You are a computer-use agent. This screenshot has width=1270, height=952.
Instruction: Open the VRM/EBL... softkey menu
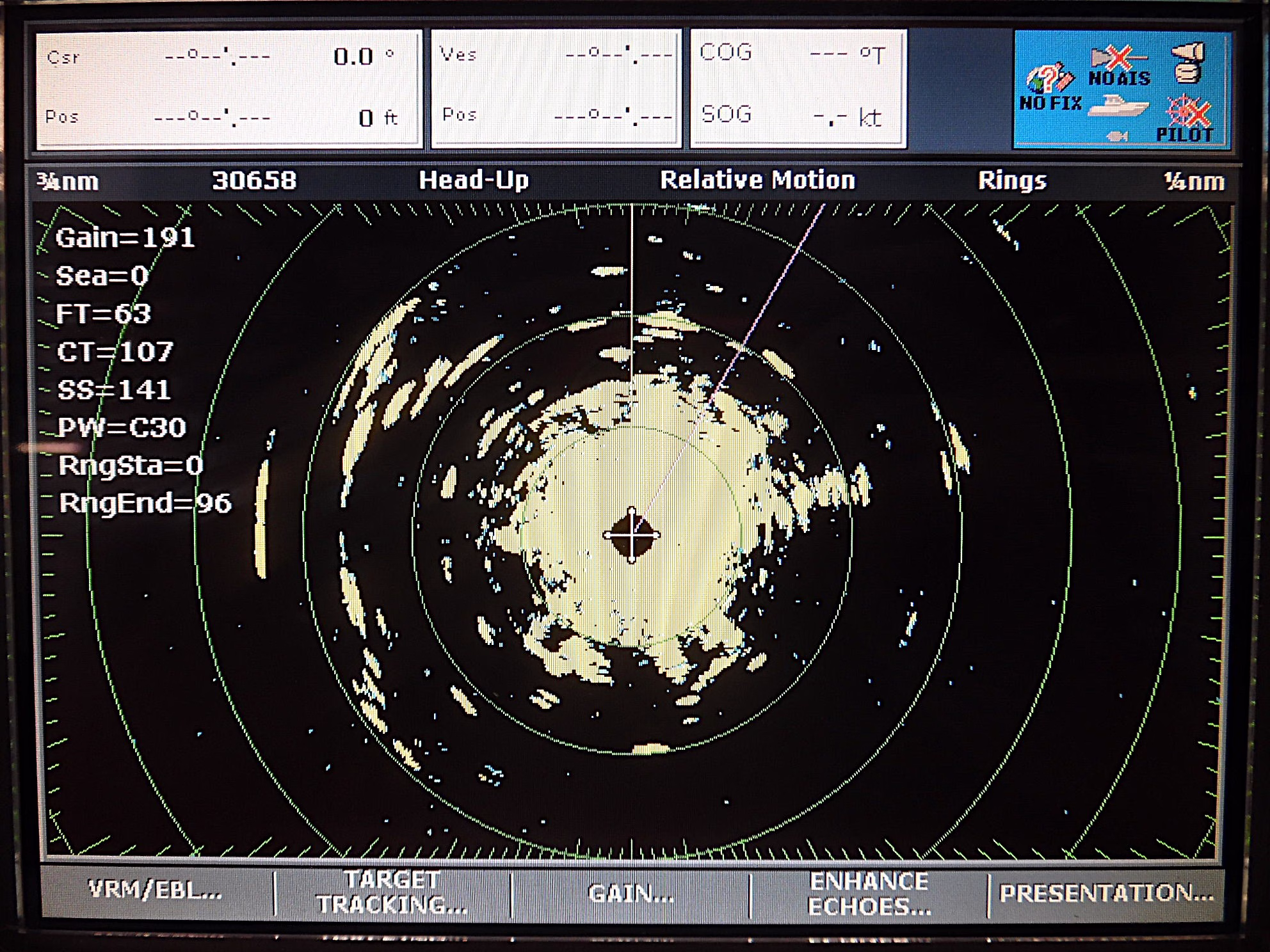click(x=156, y=891)
